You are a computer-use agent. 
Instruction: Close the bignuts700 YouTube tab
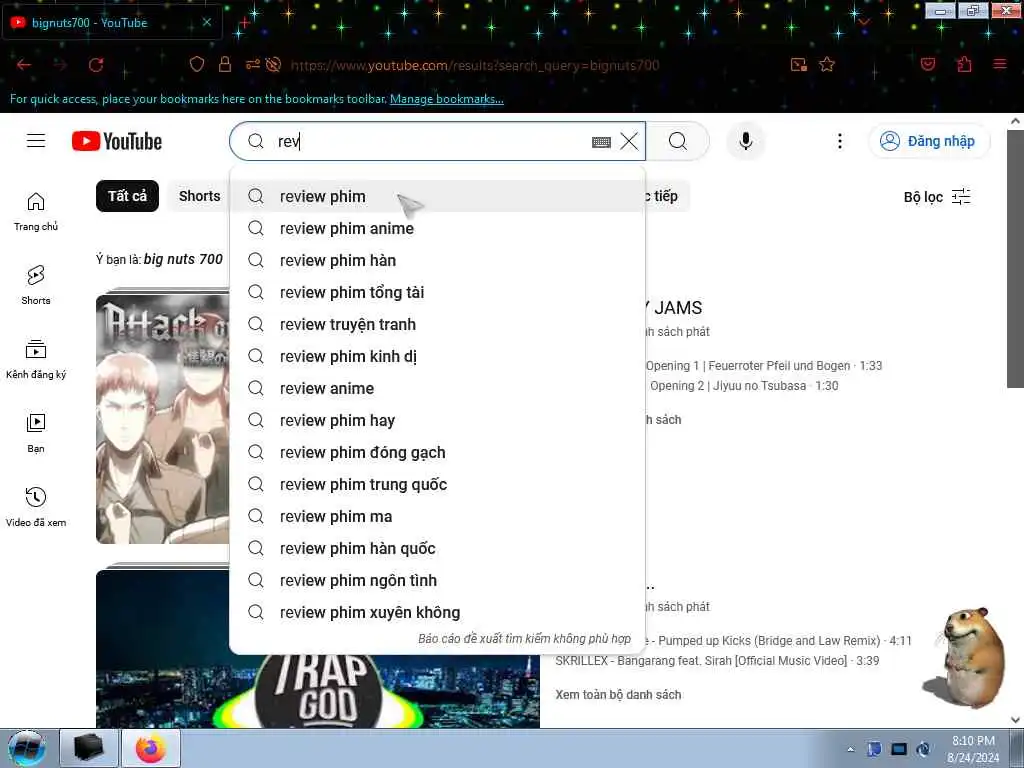206,22
